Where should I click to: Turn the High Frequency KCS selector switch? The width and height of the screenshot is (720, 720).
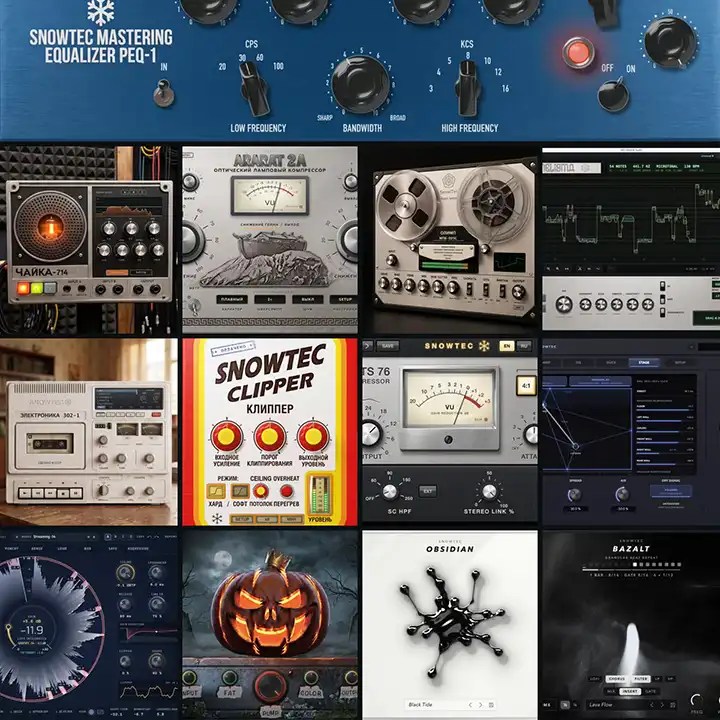[467, 88]
